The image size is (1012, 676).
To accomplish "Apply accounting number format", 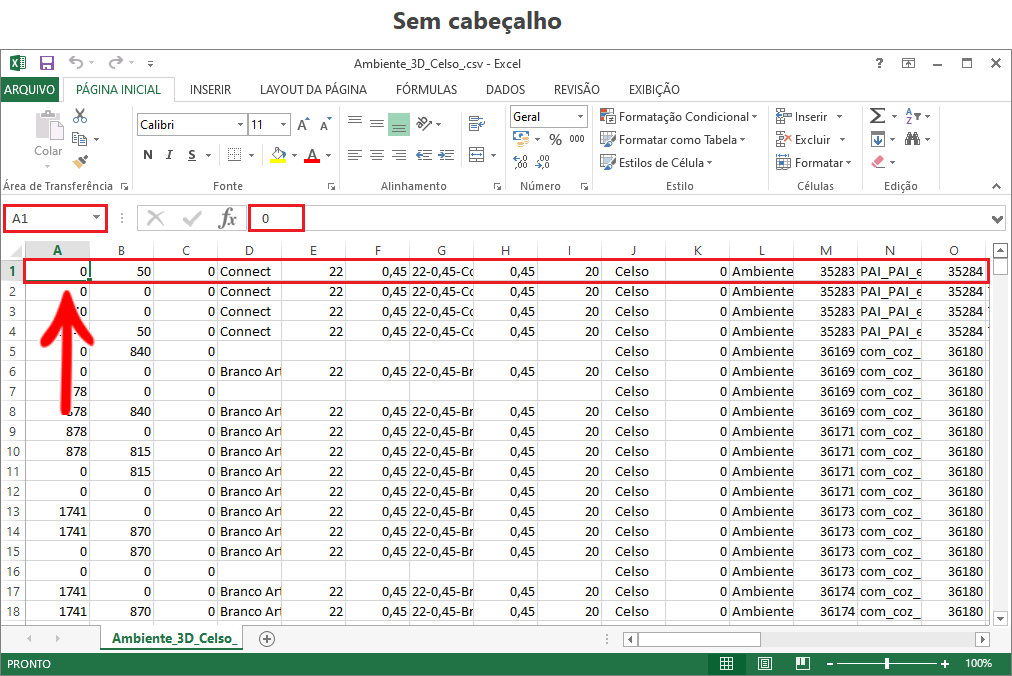I will (521, 138).
